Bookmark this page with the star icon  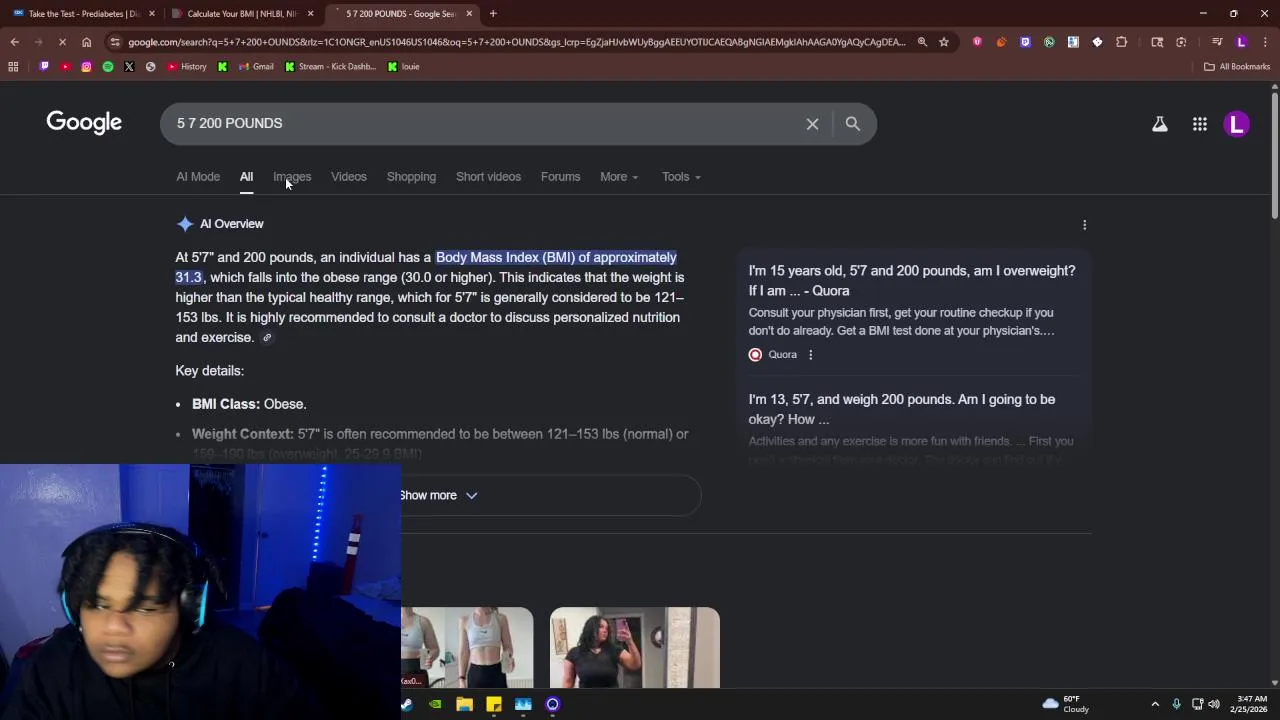pyautogui.click(x=944, y=42)
